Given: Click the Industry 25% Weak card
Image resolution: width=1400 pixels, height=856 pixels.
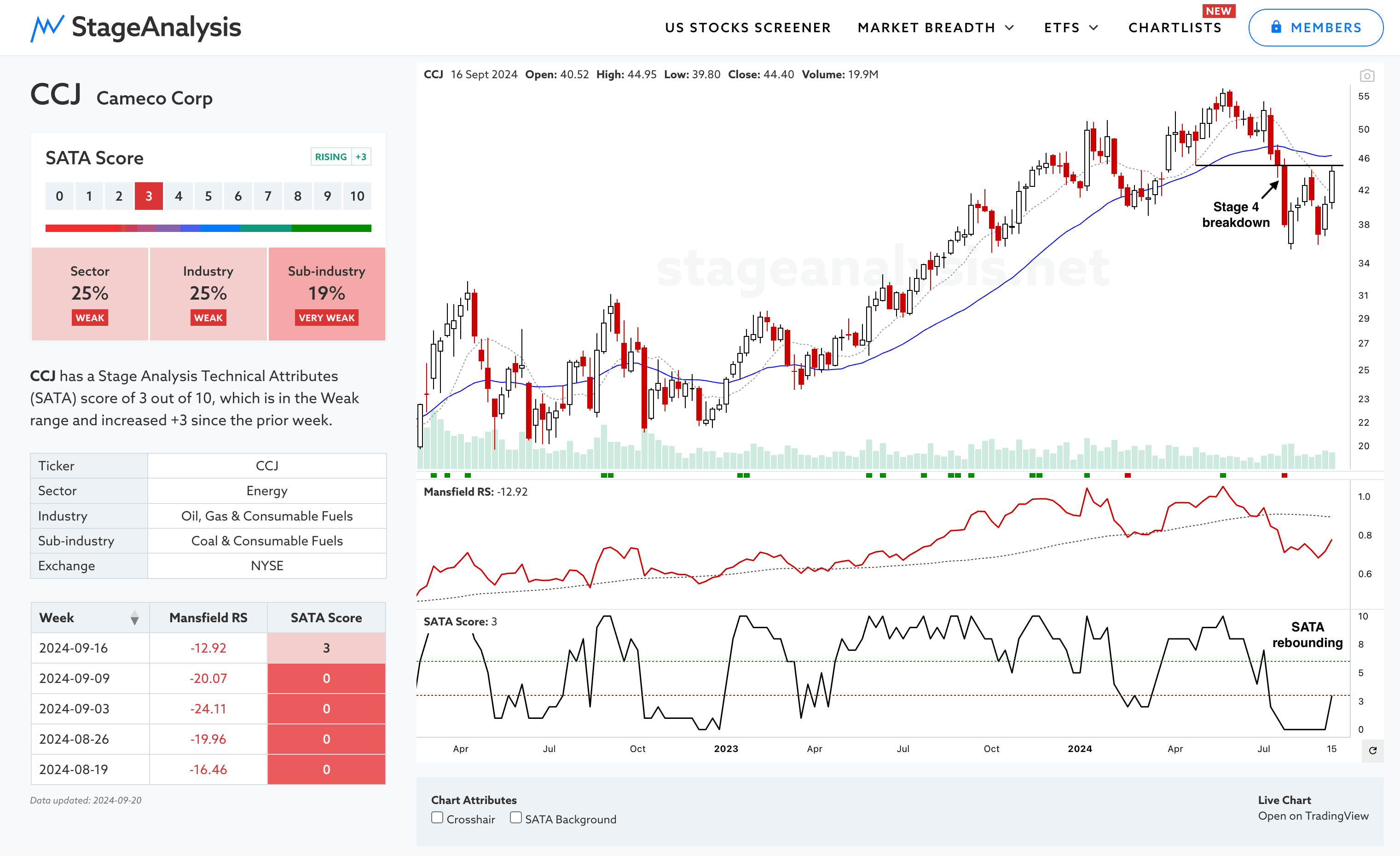Looking at the screenshot, I should click(208, 294).
